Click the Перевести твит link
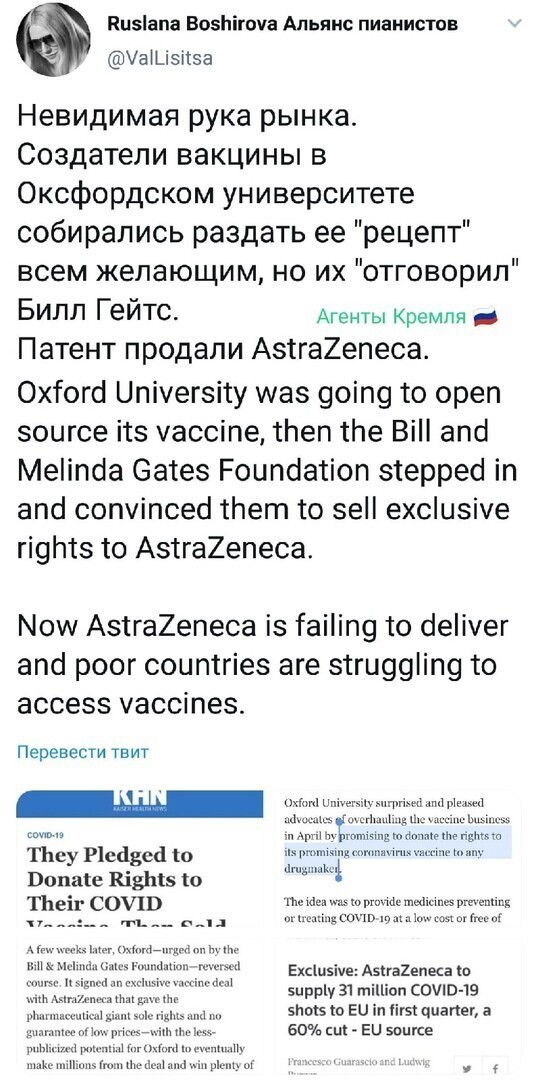538x1080 pixels. pos(83,751)
